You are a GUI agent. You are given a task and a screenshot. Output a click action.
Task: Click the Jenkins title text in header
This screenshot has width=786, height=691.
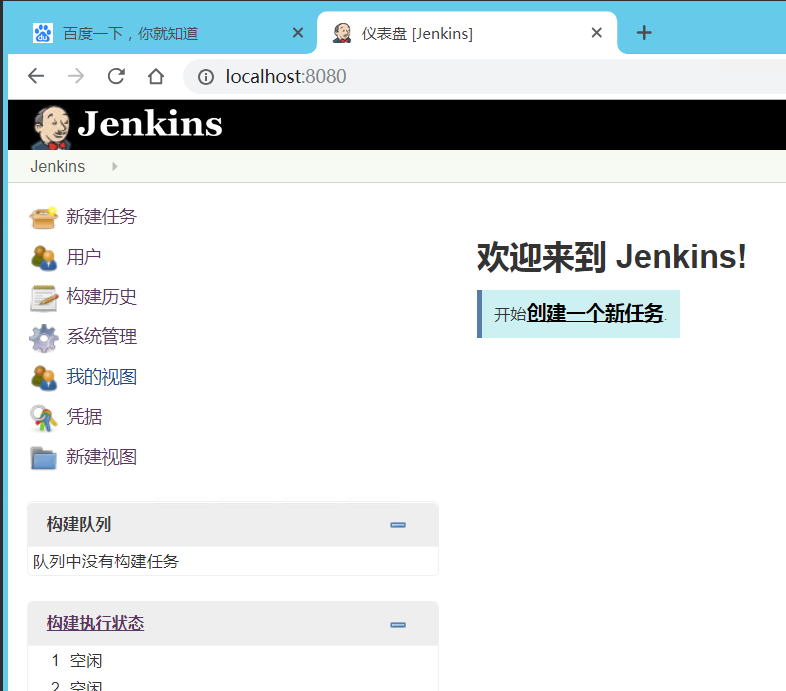[150, 123]
